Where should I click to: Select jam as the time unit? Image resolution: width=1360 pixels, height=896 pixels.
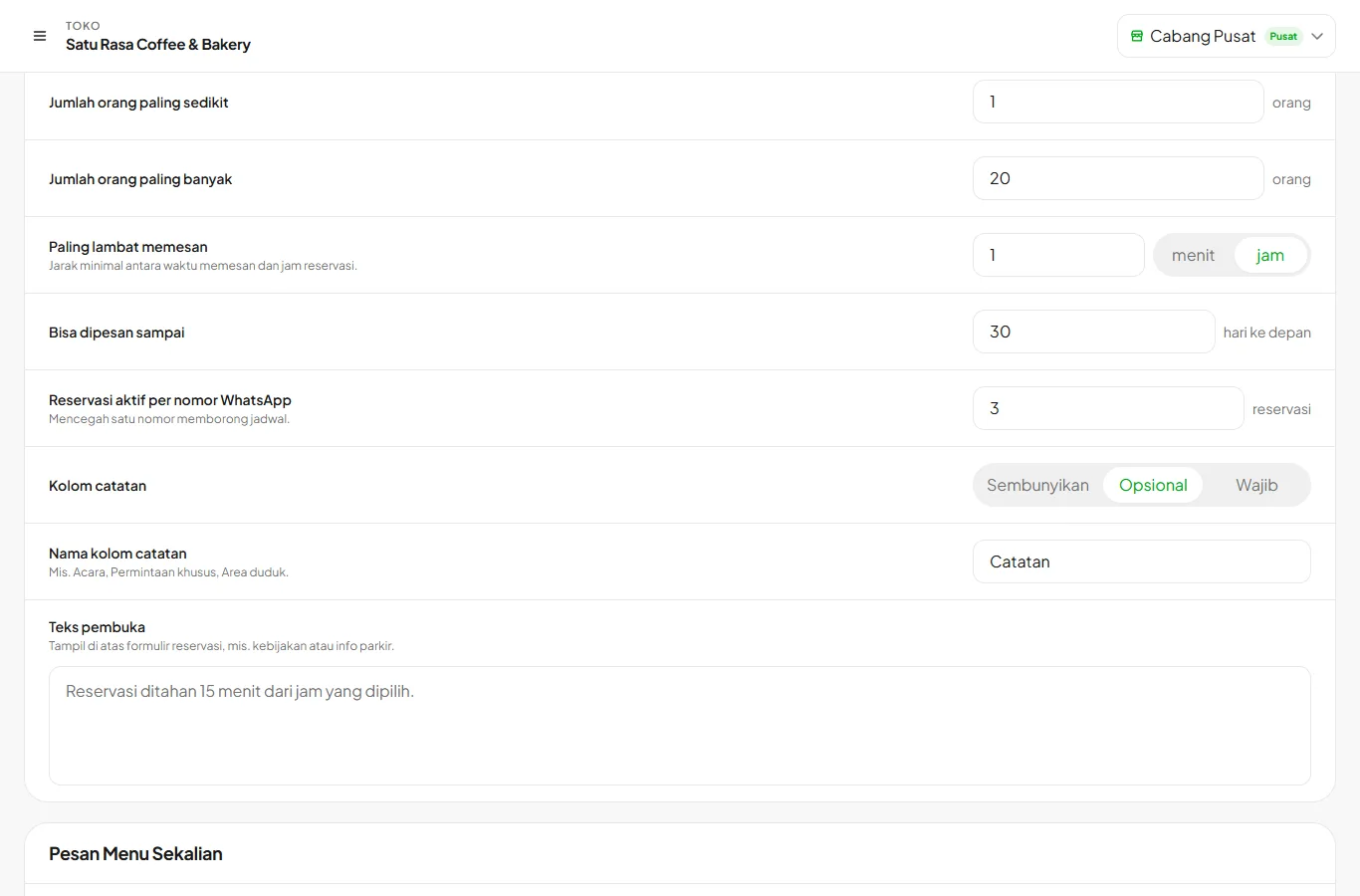pos(1269,255)
